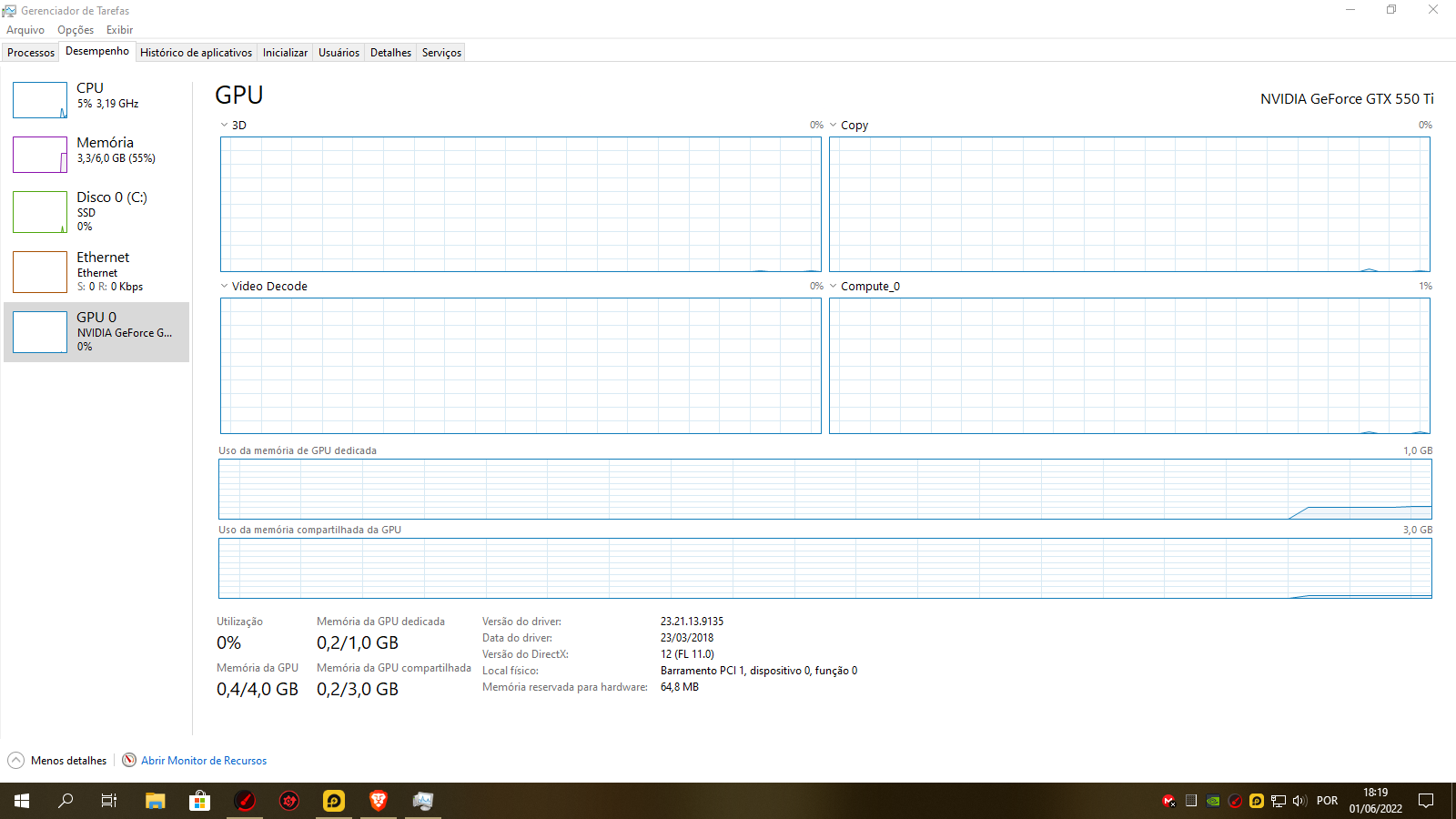Click NVIDIA GeForce GTX 550 Ti title
This screenshot has height=819, width=1456.
click(x=1347, y=98)
